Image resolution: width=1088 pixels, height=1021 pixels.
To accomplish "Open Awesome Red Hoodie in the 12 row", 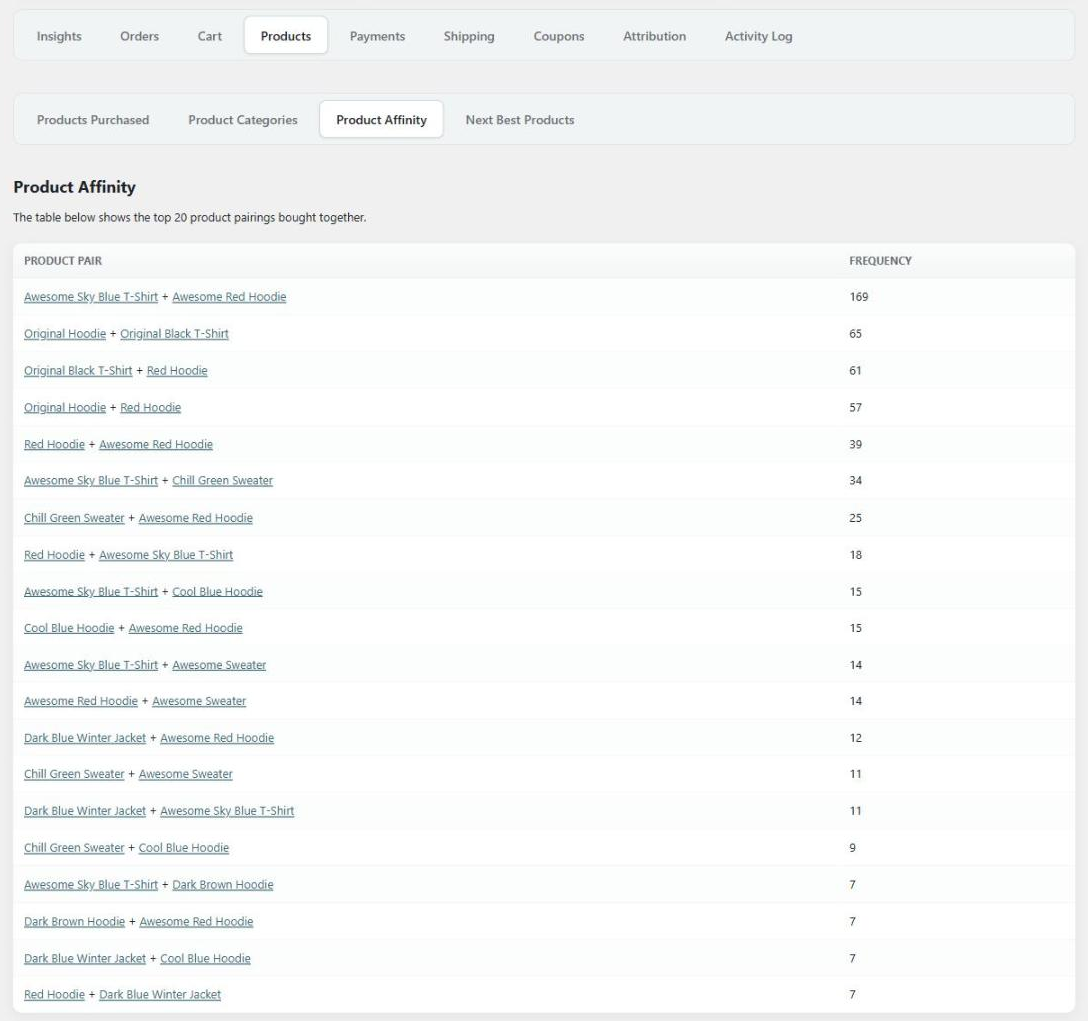I will coord(217,738).
